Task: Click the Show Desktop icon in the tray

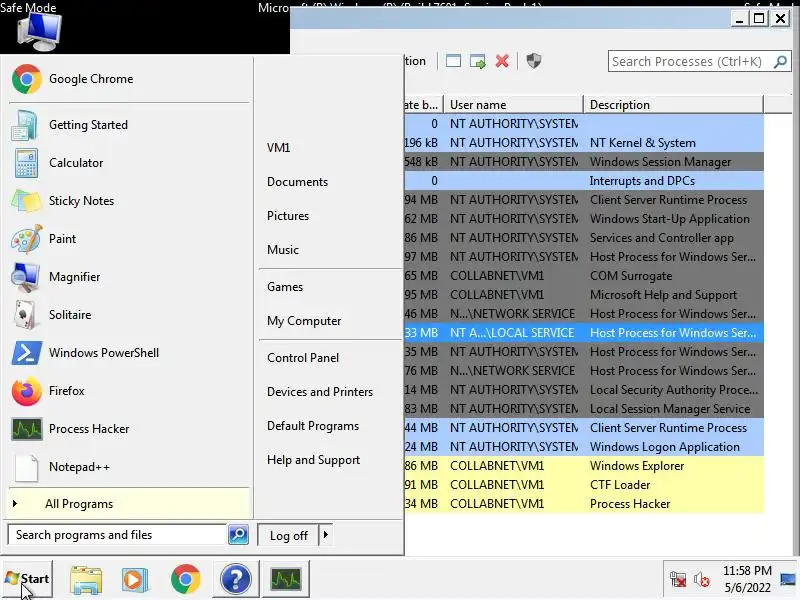Action: (x=788, y=579)
